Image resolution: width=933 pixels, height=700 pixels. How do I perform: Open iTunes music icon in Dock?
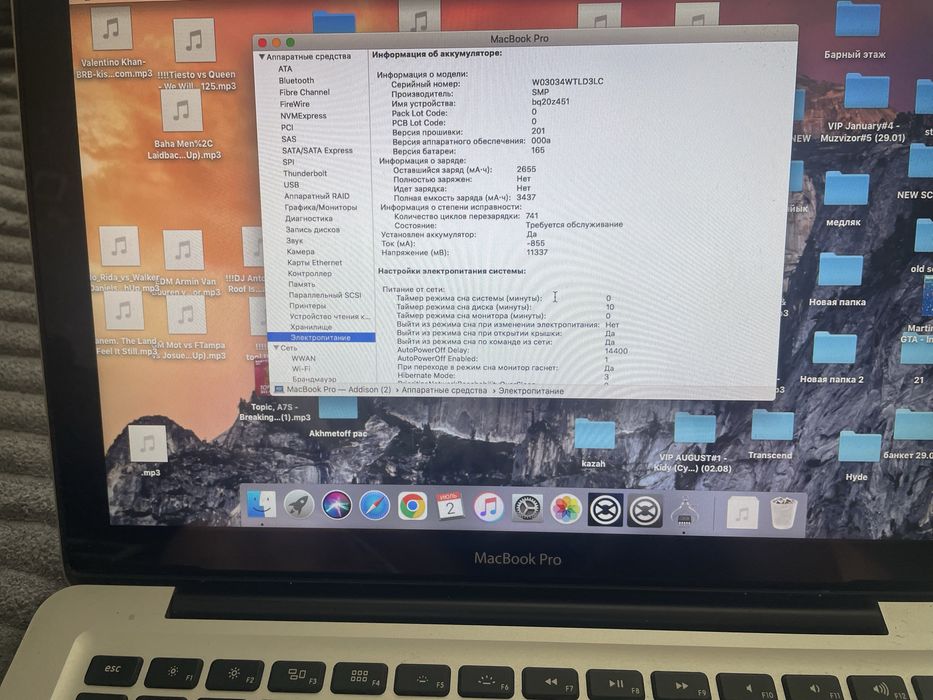[x=489, y=508]
